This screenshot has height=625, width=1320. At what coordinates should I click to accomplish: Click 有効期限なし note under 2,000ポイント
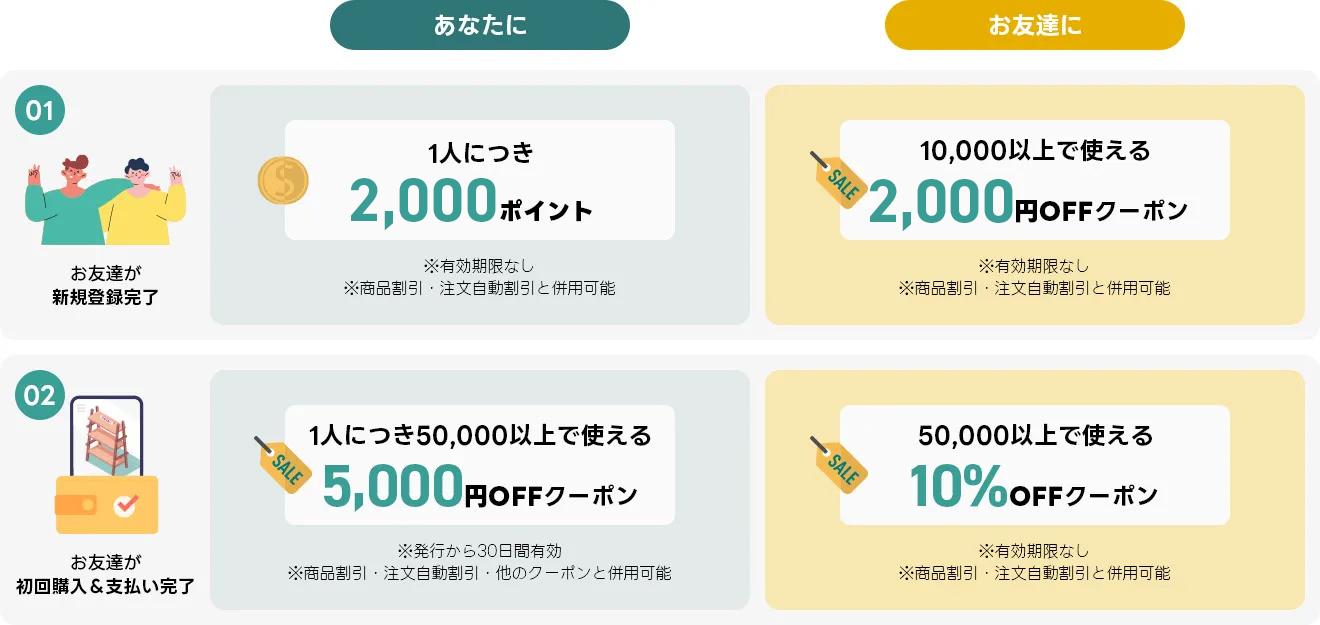tap(479, 266)
